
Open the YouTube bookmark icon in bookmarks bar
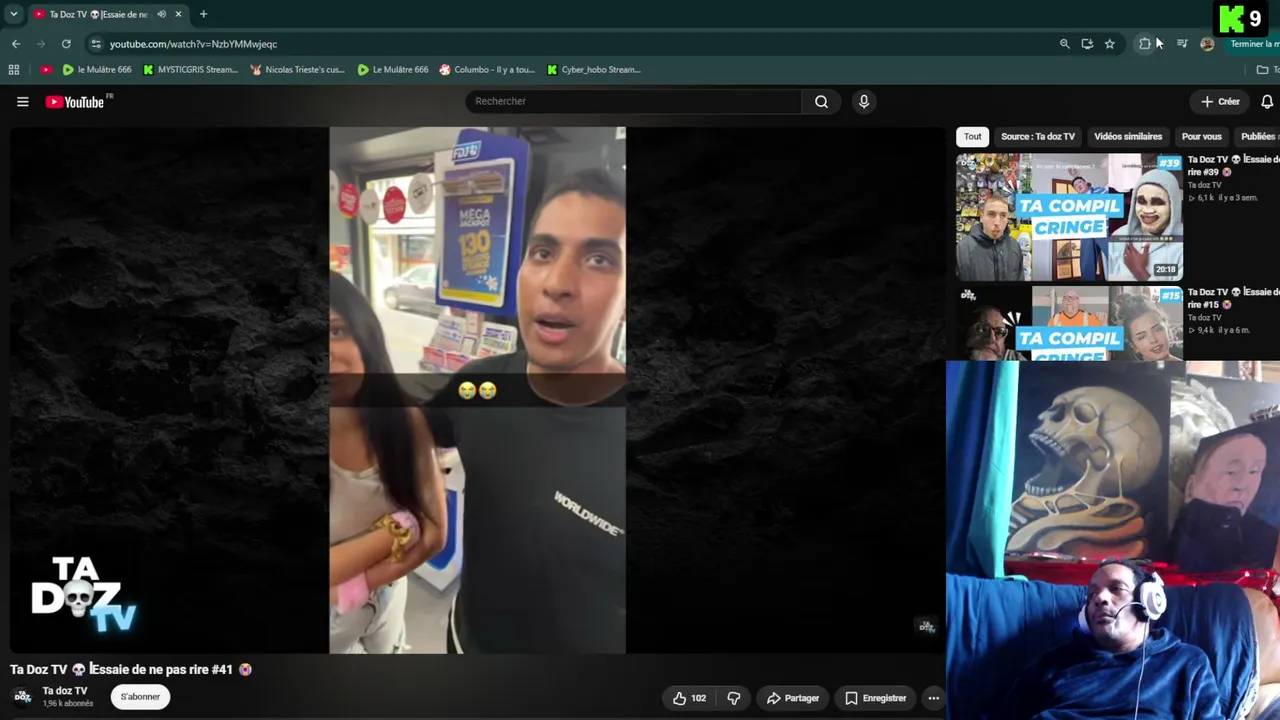point(46,70)
